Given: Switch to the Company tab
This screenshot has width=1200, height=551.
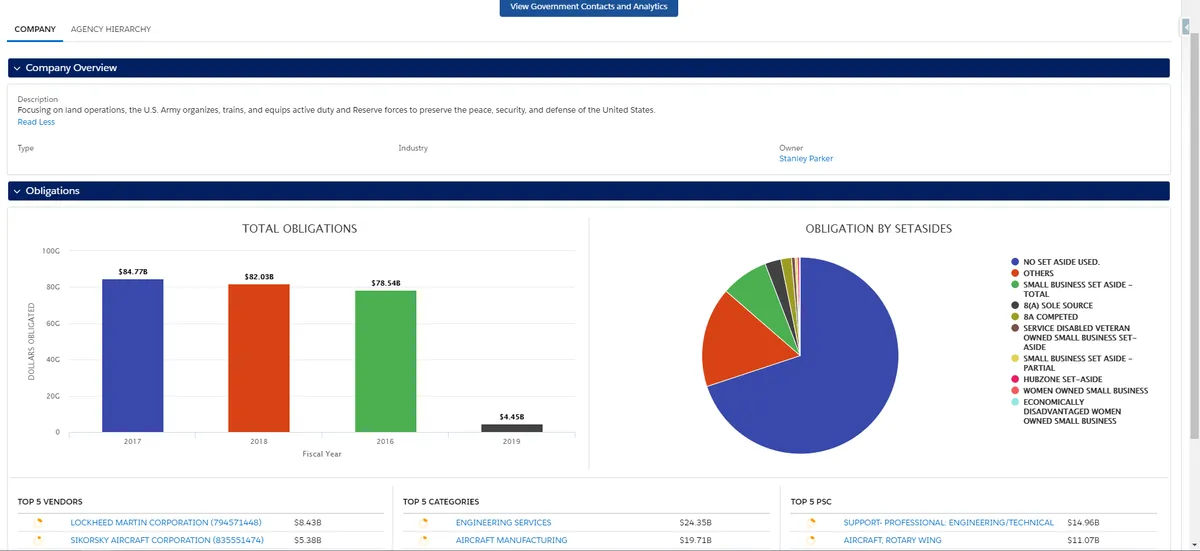Looking at the screenshot, I should click(x=35, y=29).
